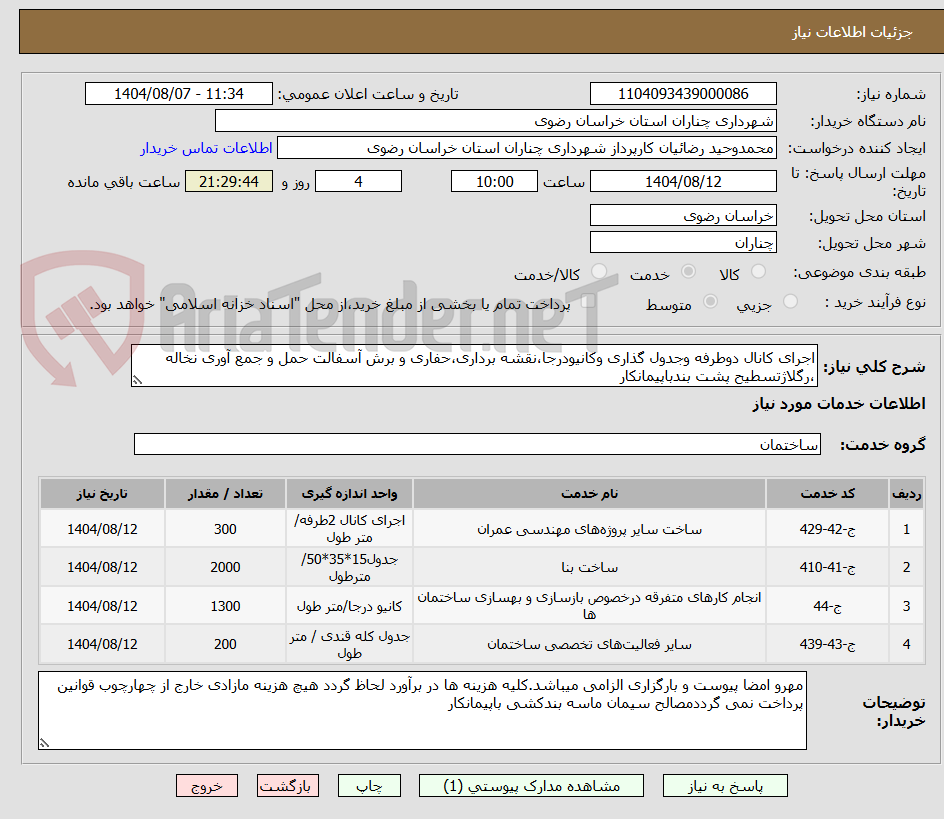Click the remaining time field 21:29:44
This screenshot has height=819, width=944.
[x=229, y=181]
